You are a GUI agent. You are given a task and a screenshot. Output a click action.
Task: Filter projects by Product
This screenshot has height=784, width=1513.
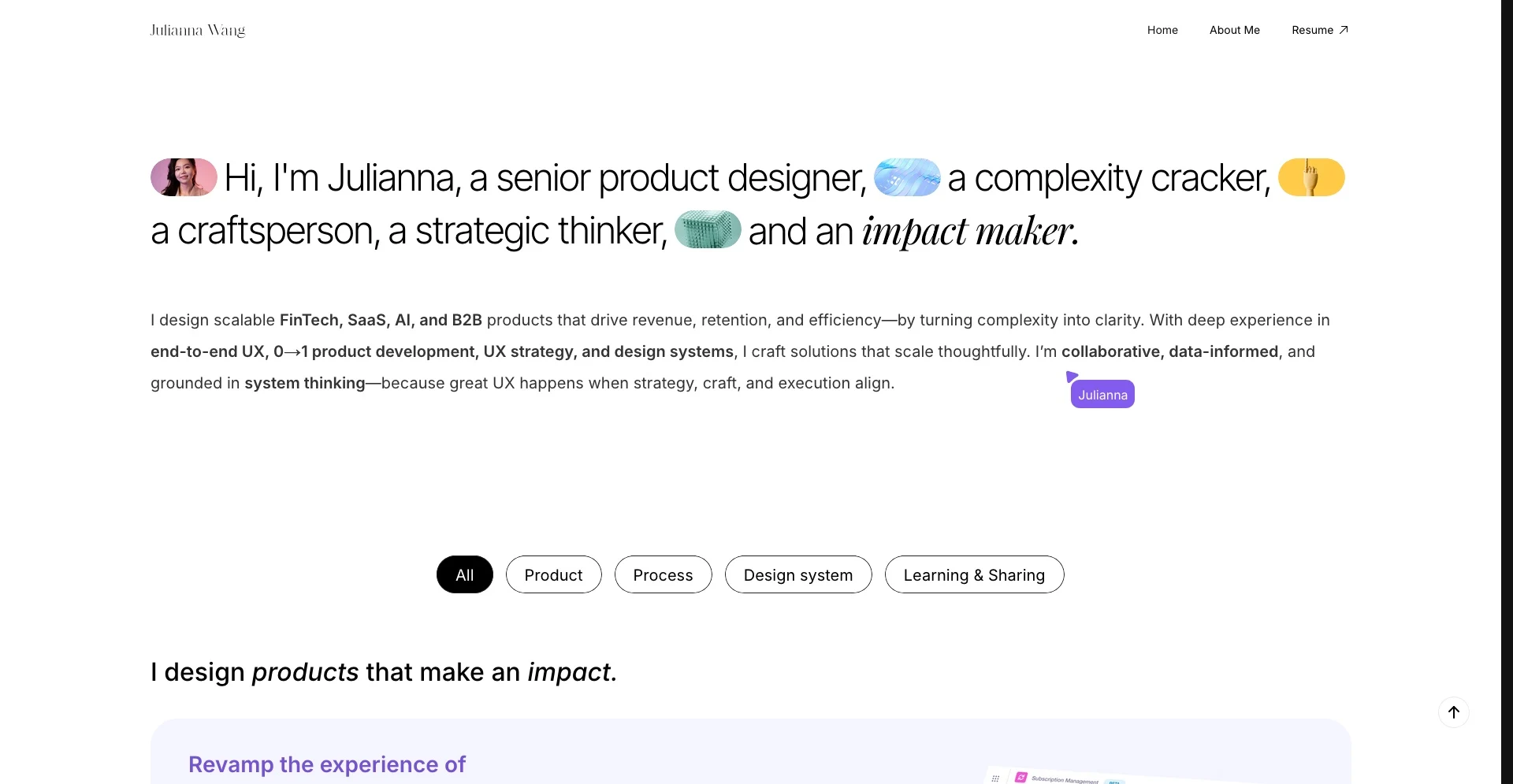[553, 574]
